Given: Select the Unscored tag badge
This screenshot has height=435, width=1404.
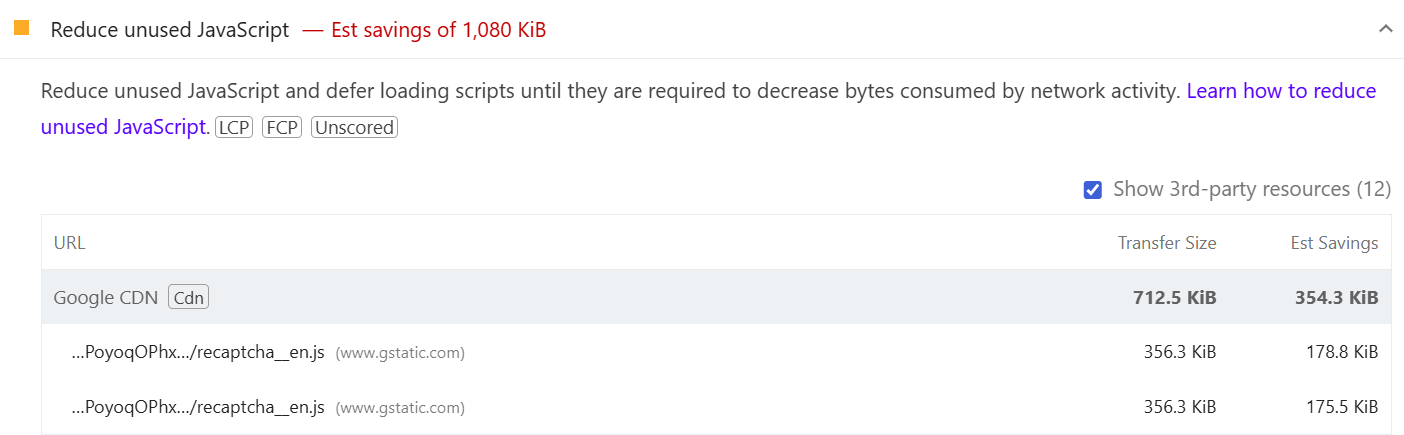Looking at the screenshot, I should 354,128.
